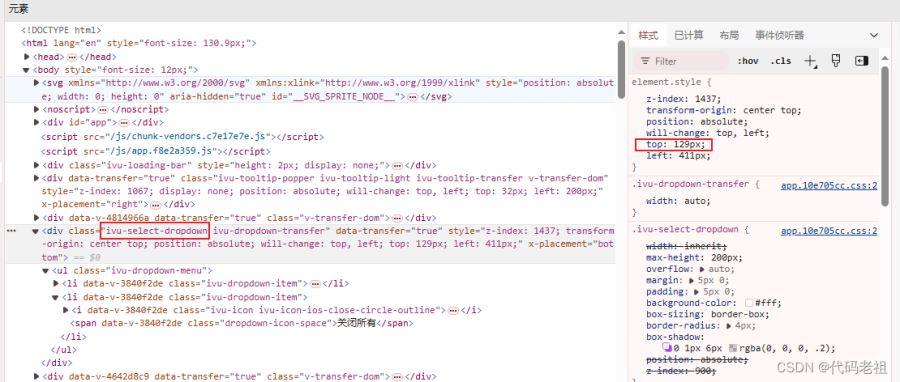Screen dimensions: 900x382
Task: Expand the overflow property triangle
Action: (x=702, y=269)
